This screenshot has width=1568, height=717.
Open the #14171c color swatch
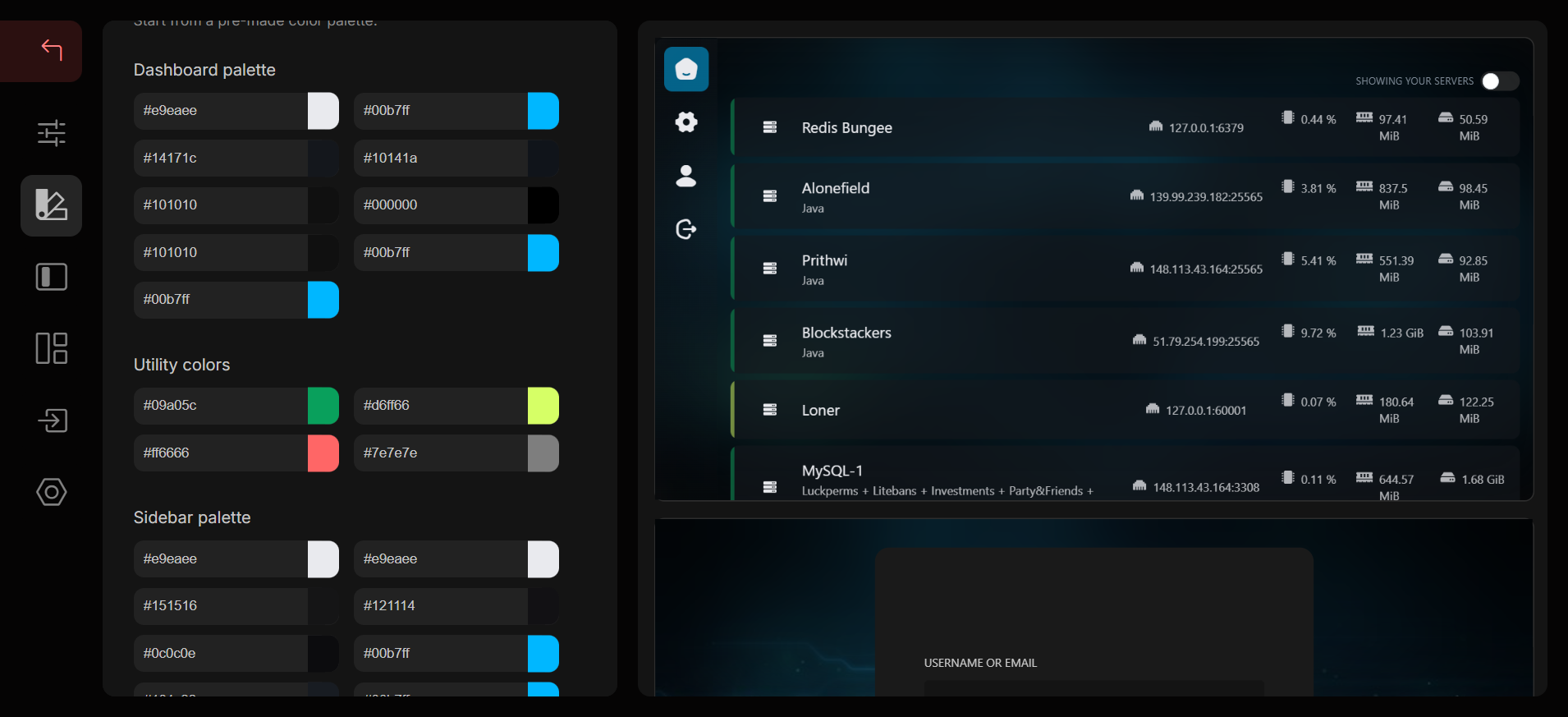(x=323, y=159)
